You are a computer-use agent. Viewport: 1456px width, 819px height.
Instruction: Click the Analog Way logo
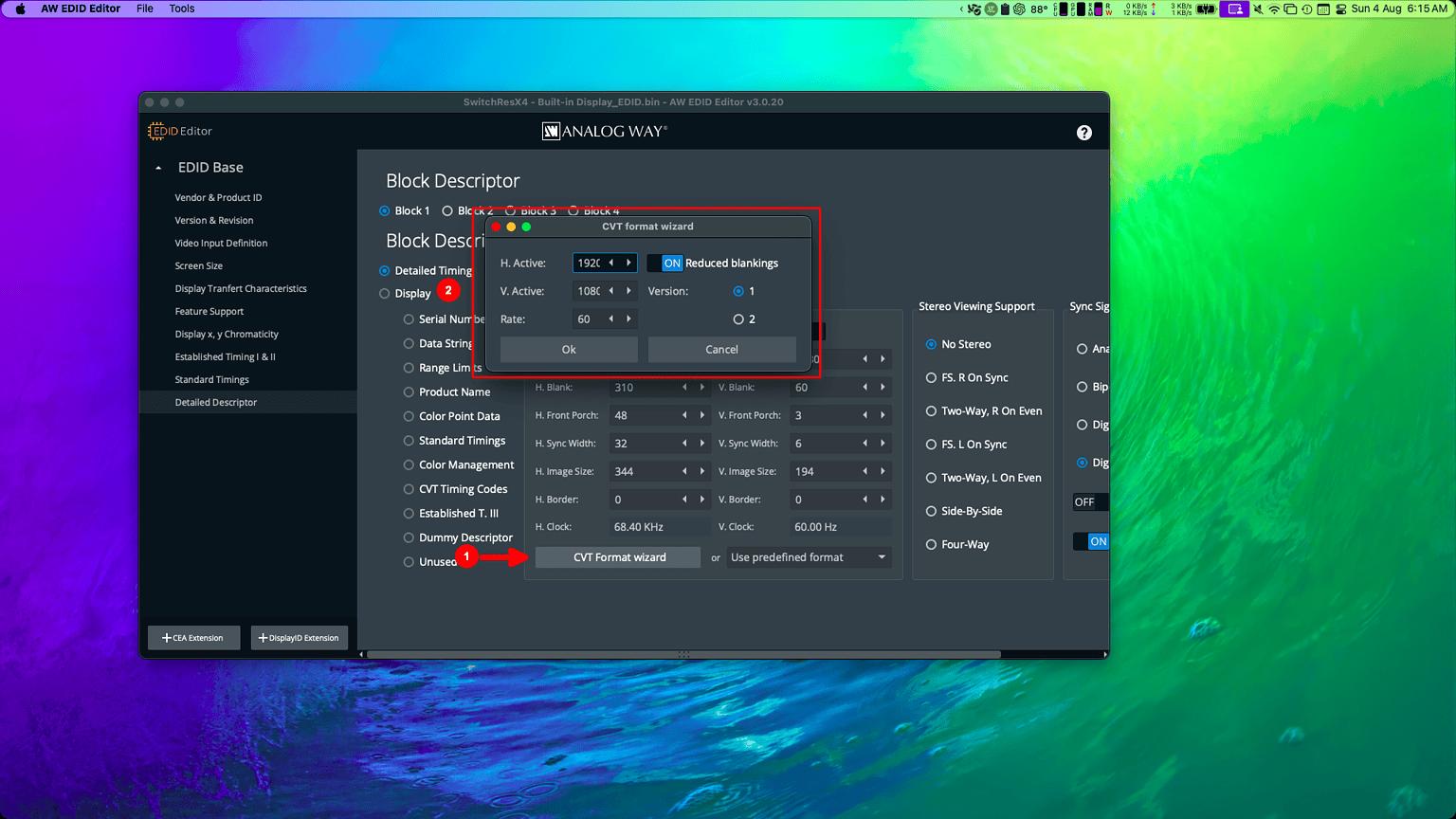[x=604, y=132]
